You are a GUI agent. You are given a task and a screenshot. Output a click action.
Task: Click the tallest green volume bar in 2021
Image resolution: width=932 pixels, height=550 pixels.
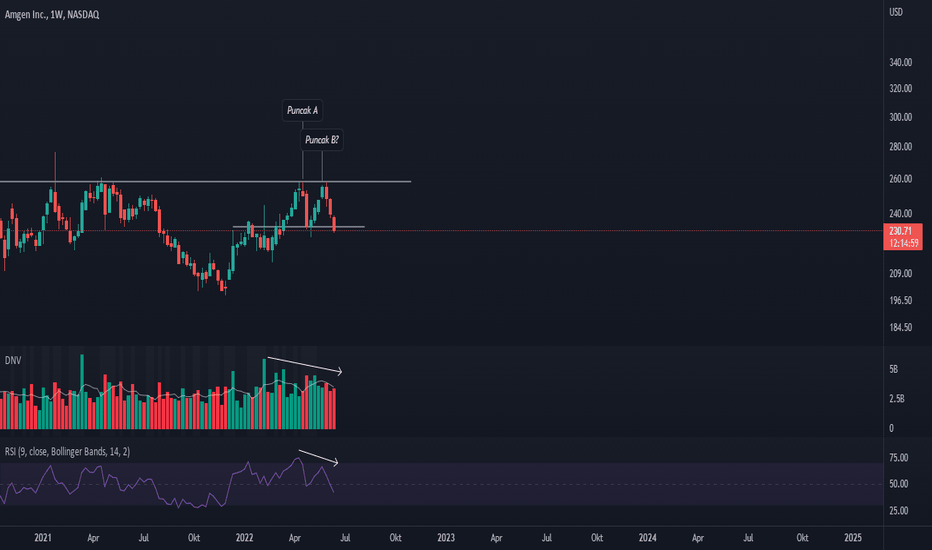(x=82, y=392)
